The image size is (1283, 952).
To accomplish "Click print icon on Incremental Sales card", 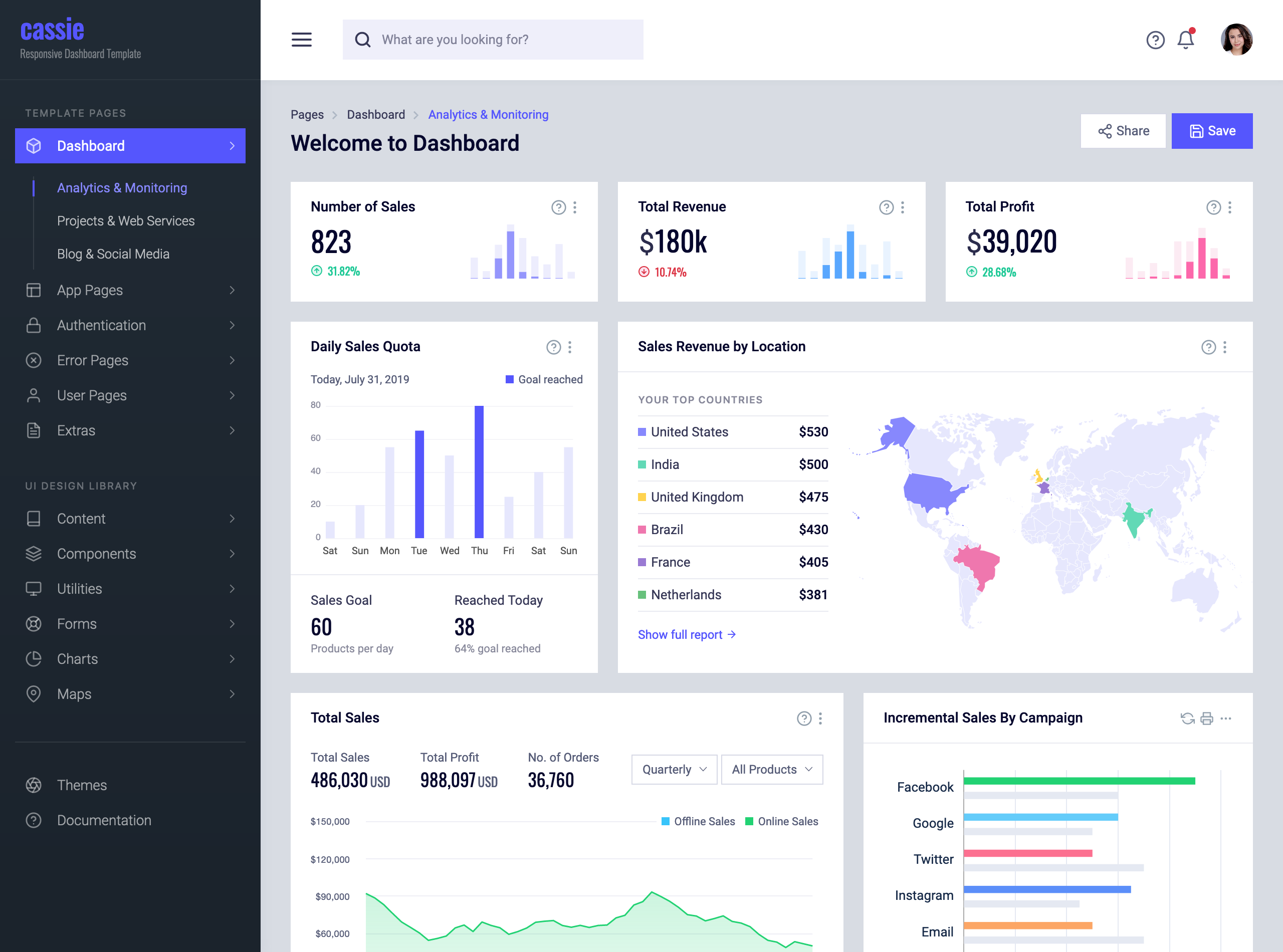I will point(1206,718).
